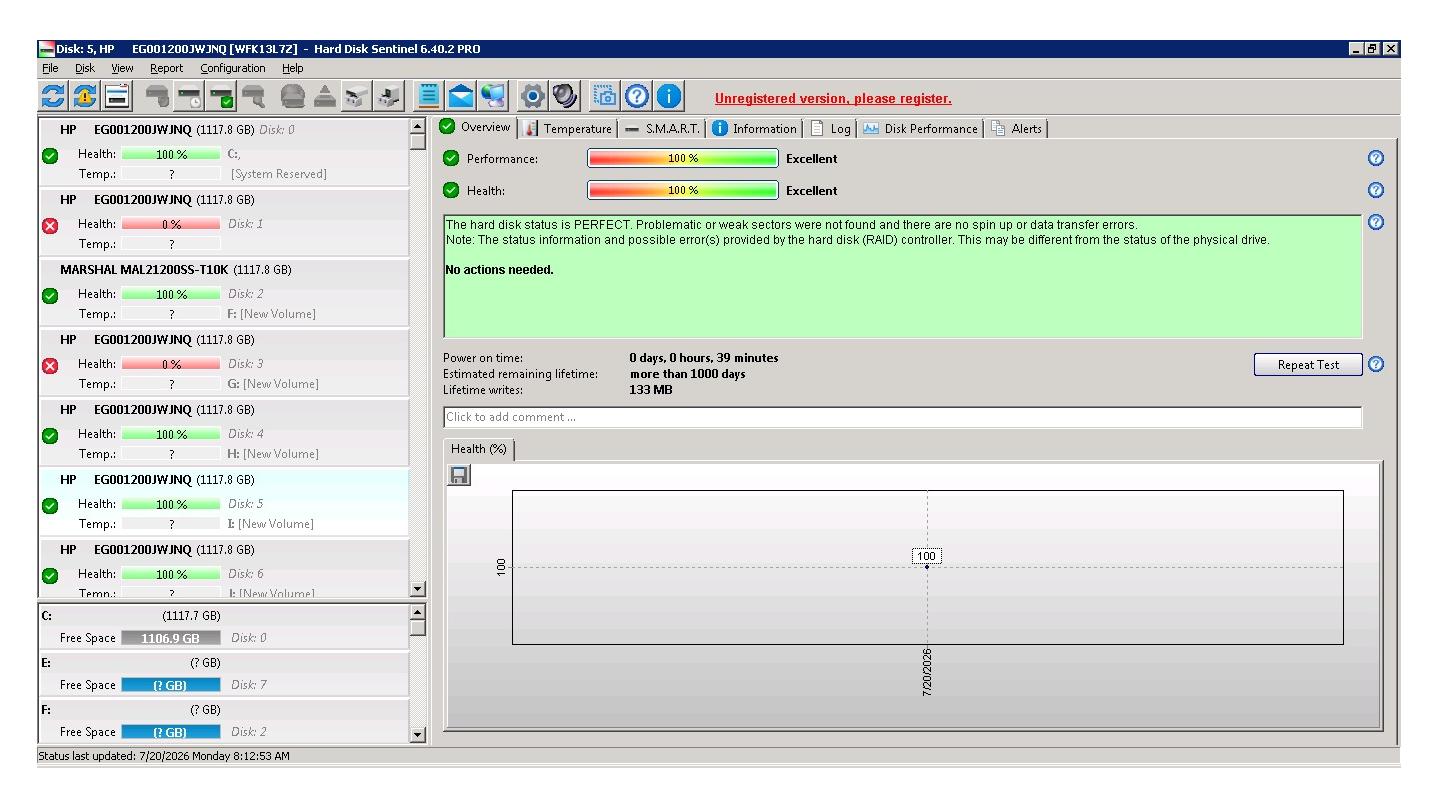This screenshot has width=1438, height=809.
Task: Select the Overview tab
Action: (x=477, y=127)
